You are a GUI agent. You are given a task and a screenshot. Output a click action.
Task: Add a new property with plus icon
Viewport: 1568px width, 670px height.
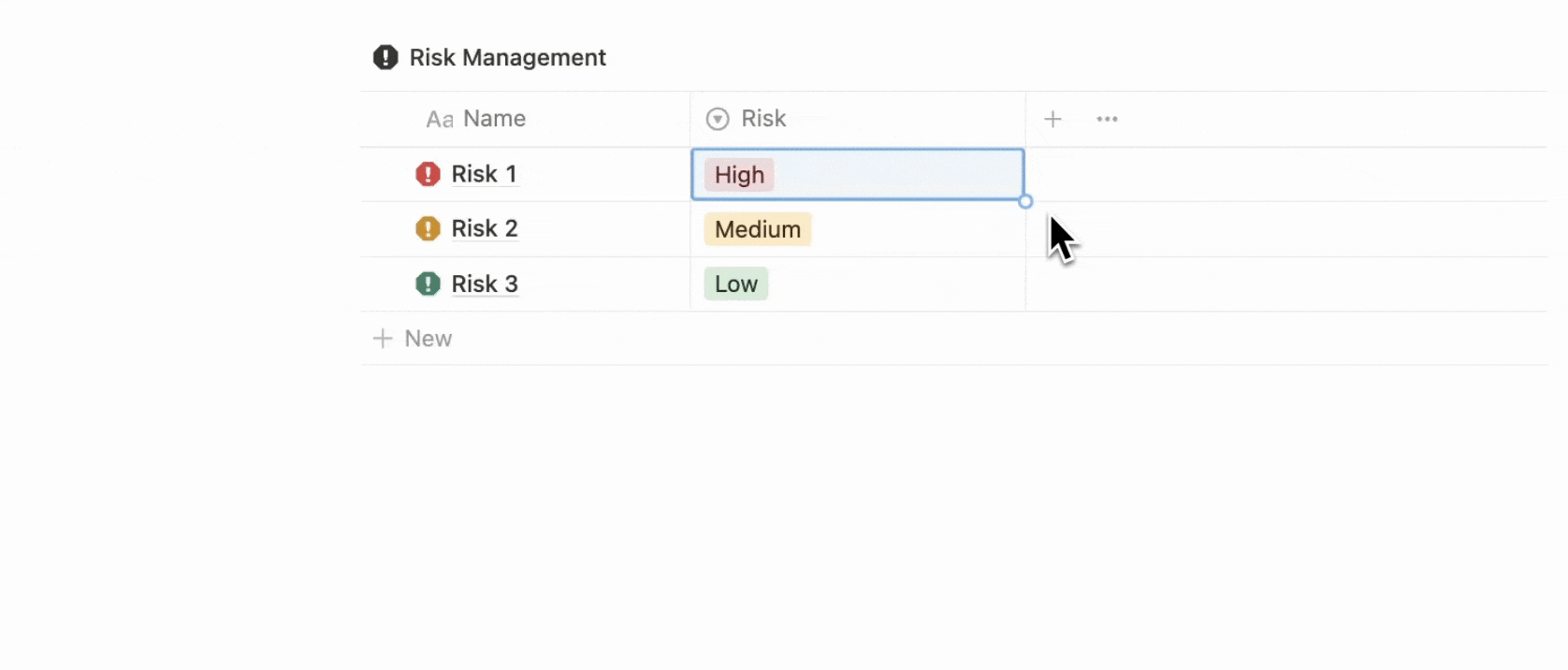pos(1053,119)
